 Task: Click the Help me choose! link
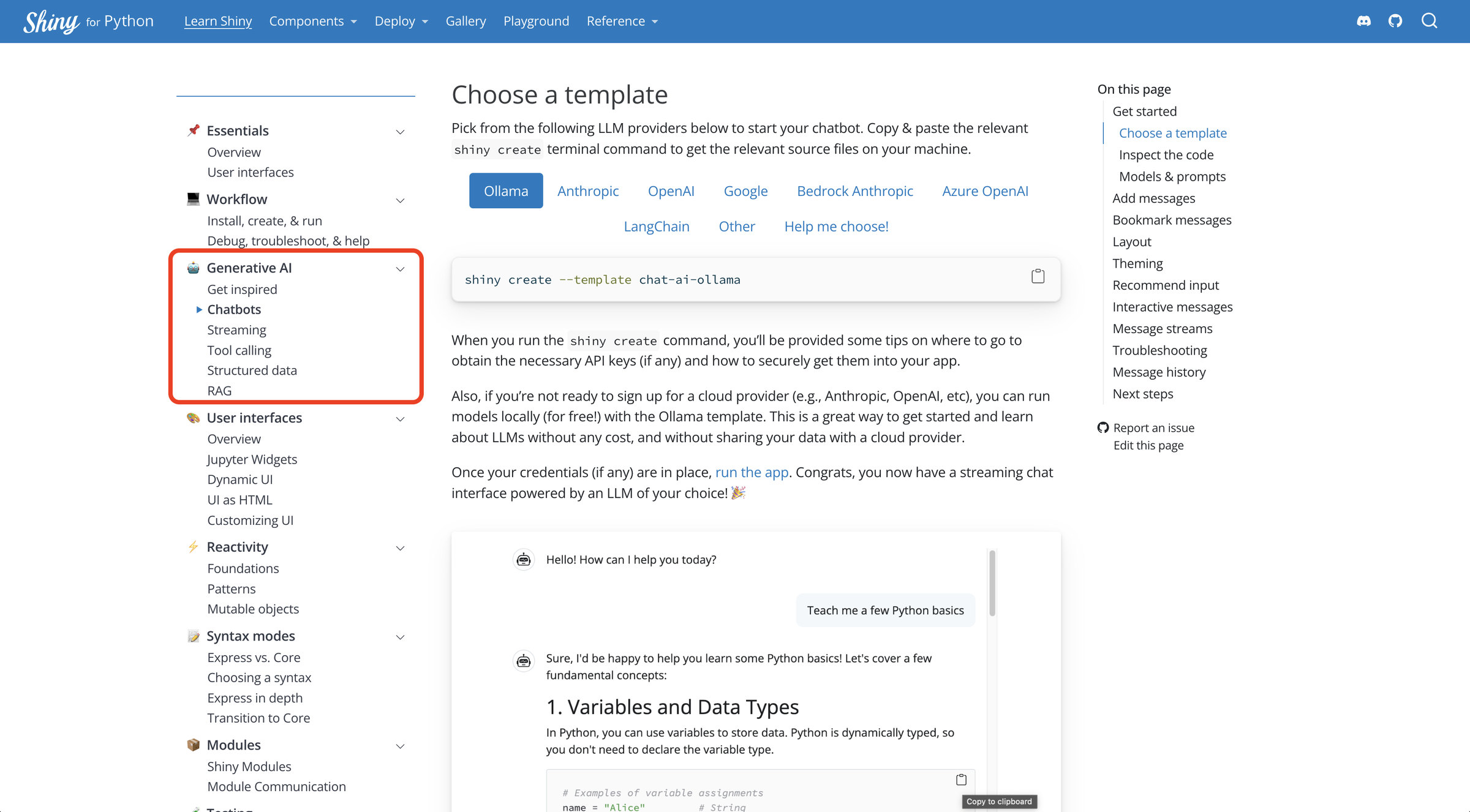(x=836, y=226)
